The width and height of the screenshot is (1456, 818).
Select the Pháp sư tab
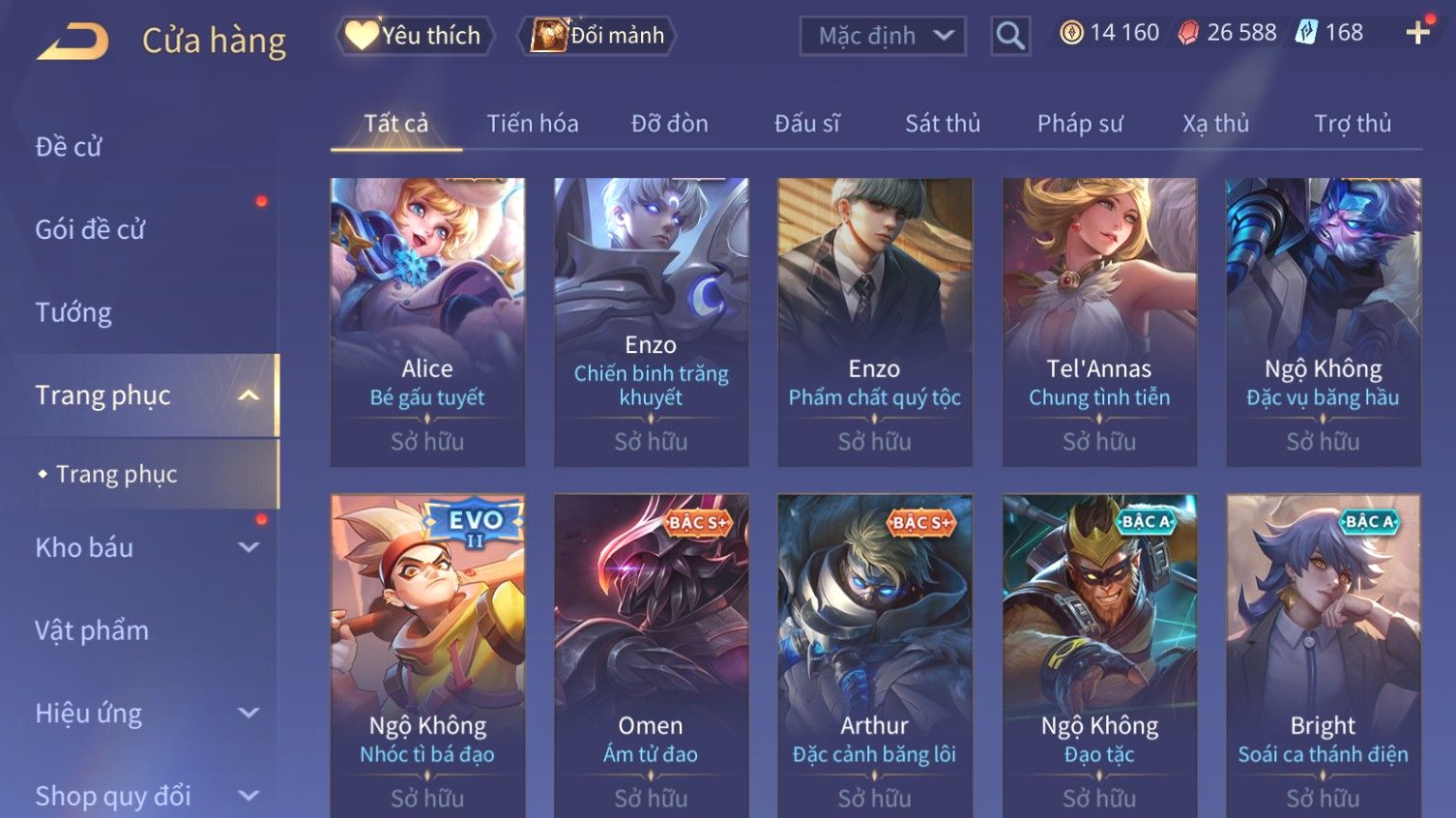[1080, 124]
